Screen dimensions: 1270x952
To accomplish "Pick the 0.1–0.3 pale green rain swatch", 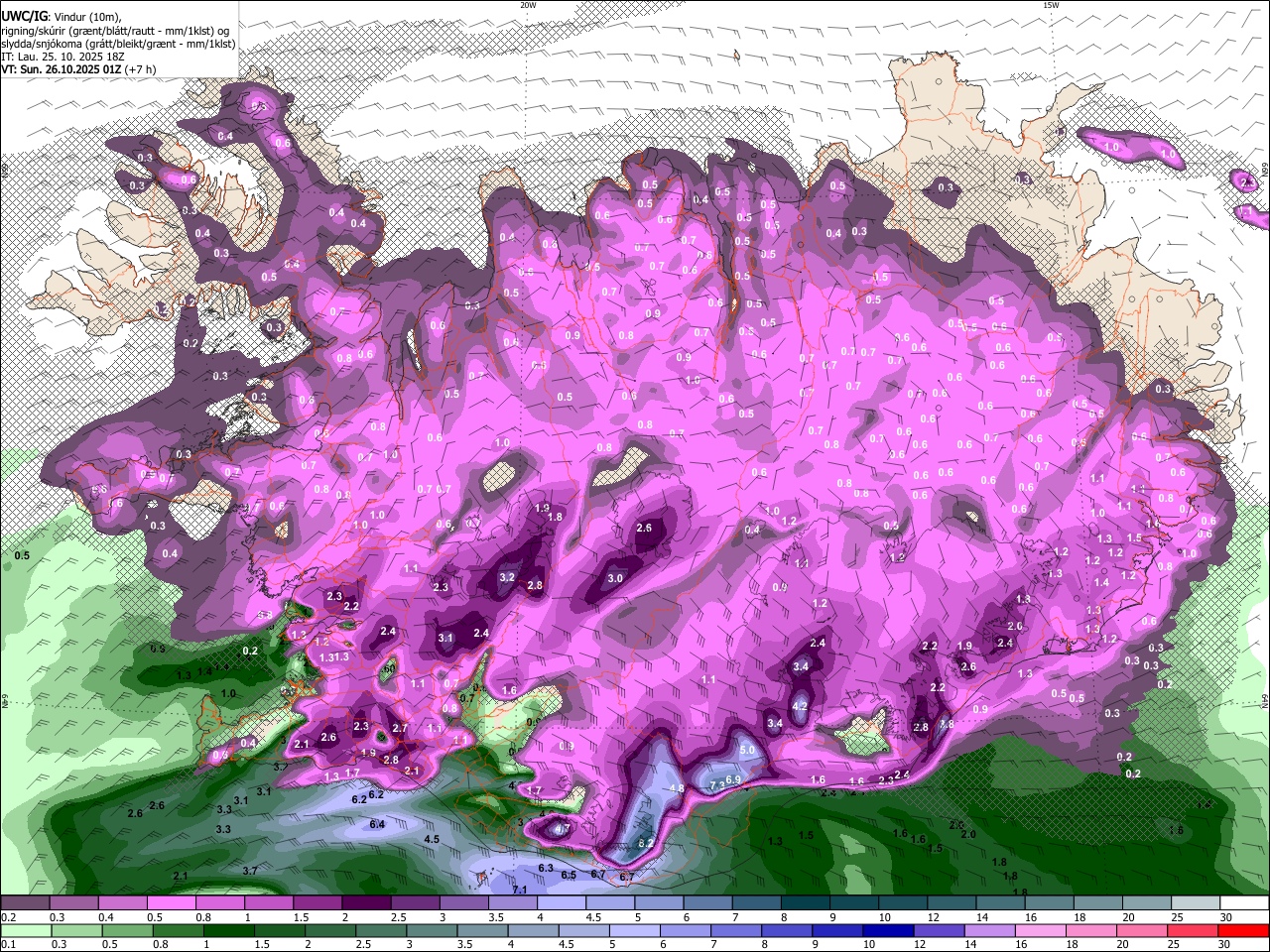I will (x=26, y=930).
